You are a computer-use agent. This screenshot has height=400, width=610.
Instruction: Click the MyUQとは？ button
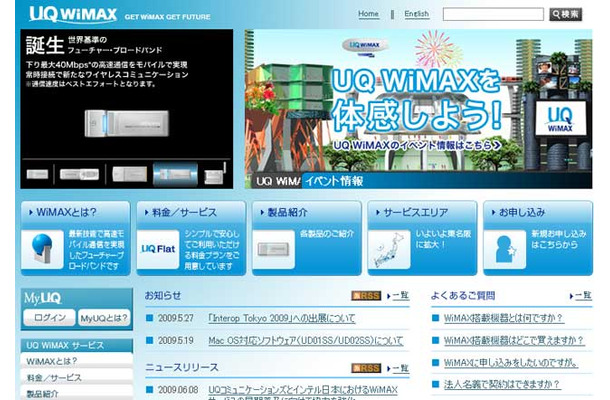tap(104, 318)
